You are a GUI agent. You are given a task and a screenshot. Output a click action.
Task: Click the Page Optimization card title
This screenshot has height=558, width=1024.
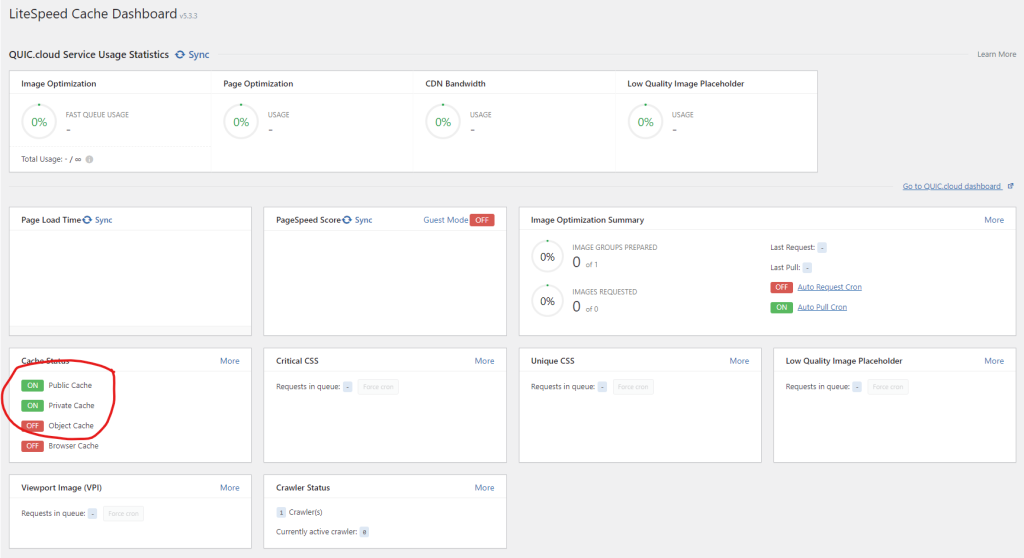[x=258, y=84]
